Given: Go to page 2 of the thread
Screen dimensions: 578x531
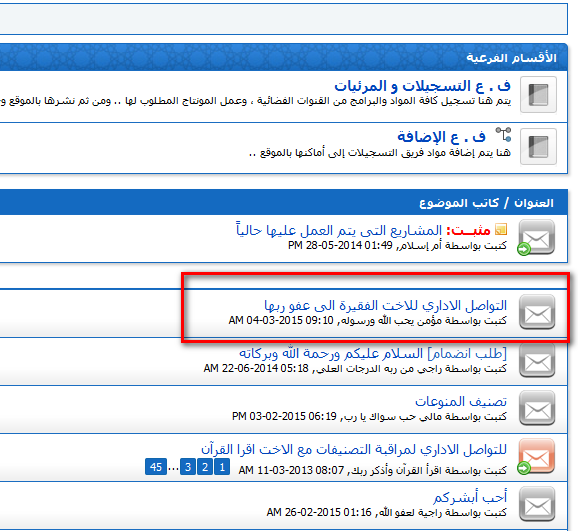Looking at the screenshot, I should tap(205, 467).
